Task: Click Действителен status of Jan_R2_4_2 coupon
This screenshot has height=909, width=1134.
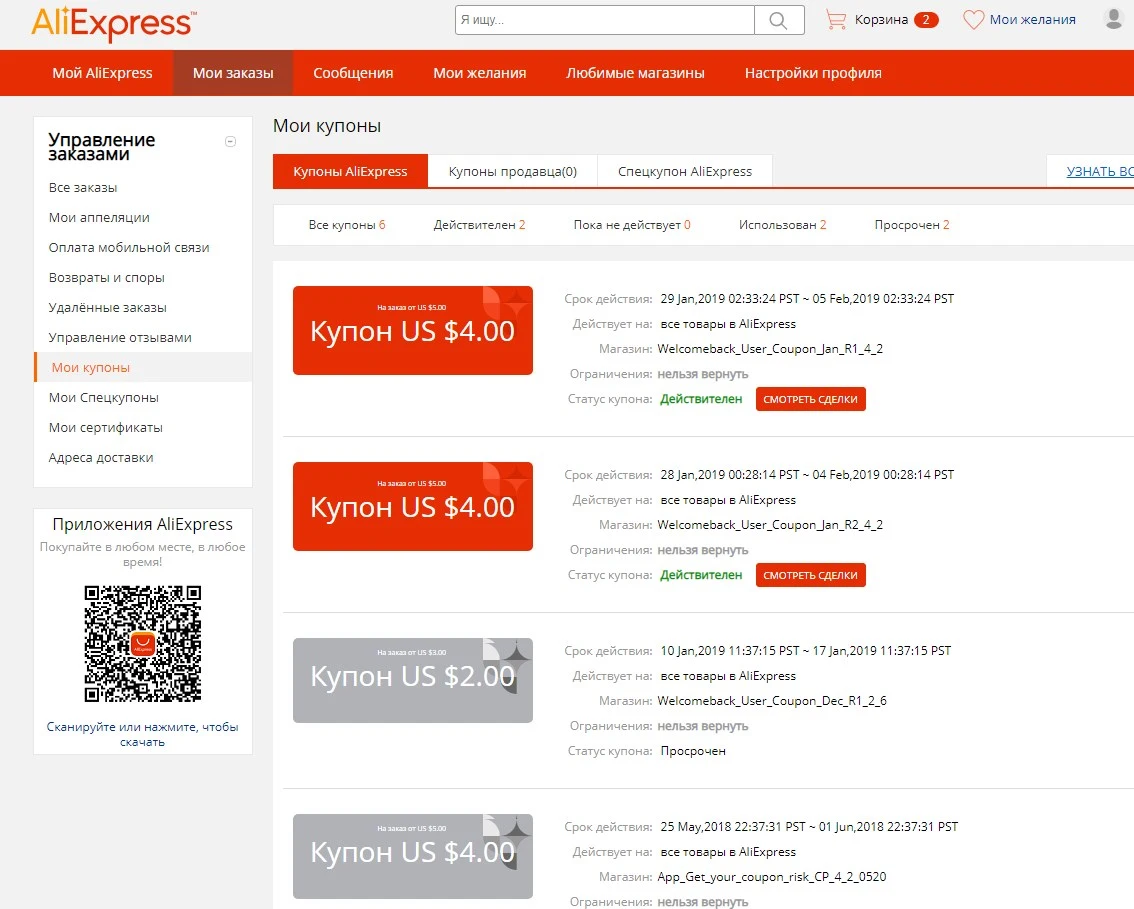Action: 701,575
